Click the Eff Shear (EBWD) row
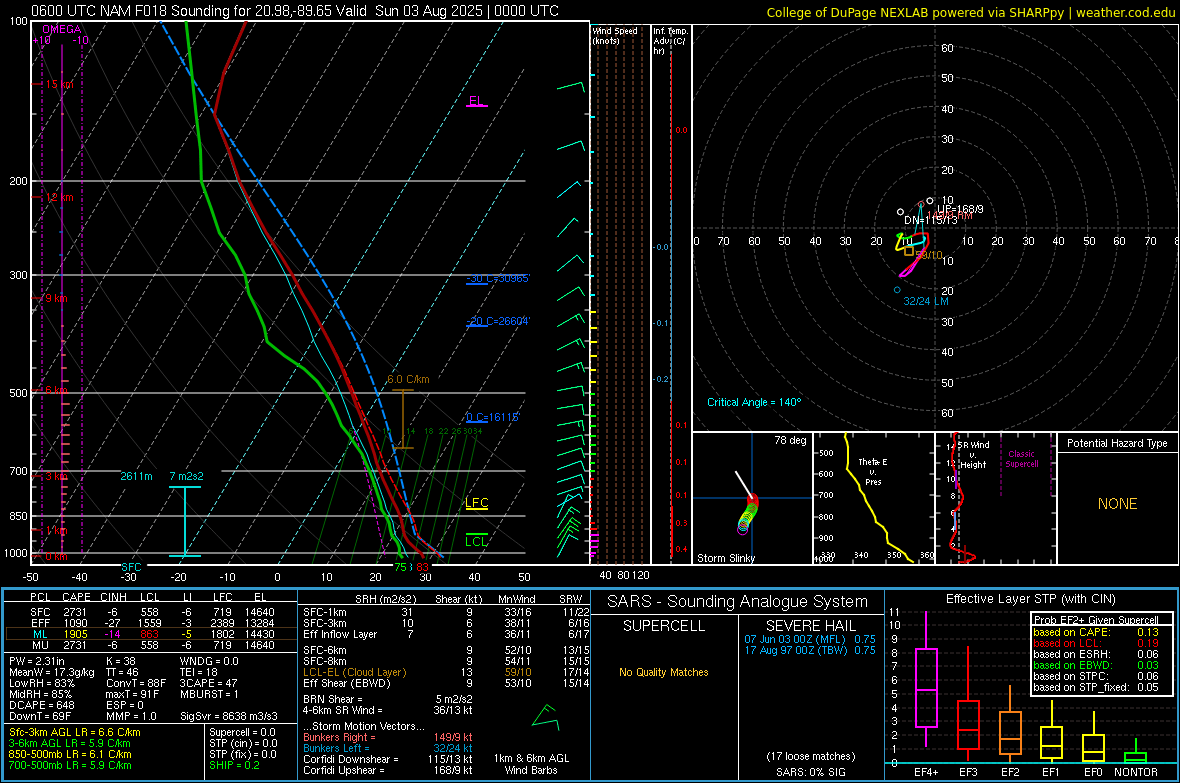1180x783 pixels. tap(446, 683)
